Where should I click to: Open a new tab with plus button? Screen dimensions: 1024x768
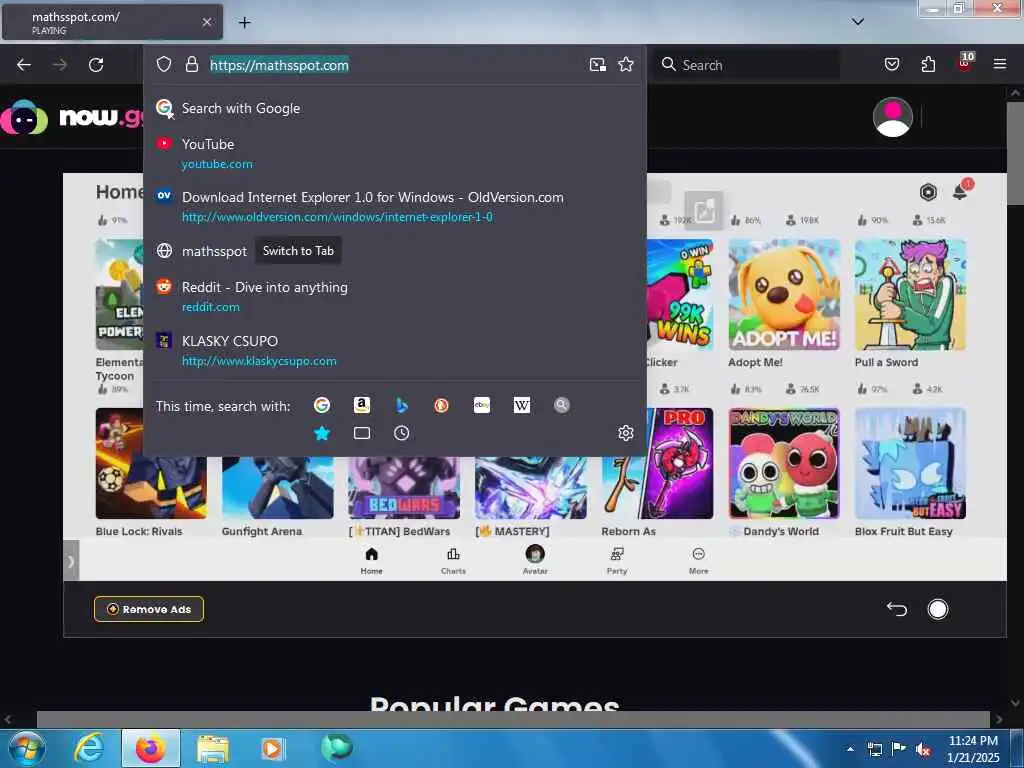[244, 22]
